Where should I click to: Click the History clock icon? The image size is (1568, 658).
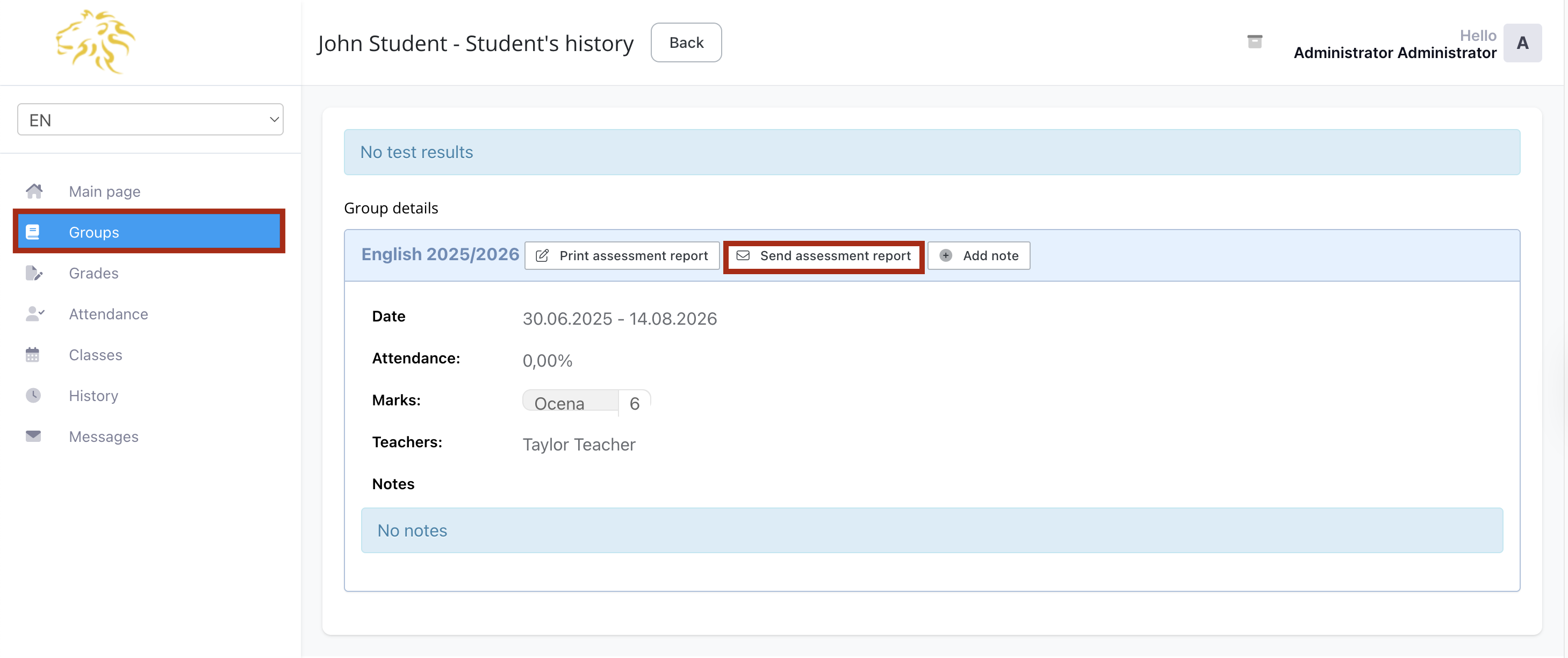[33, 396]
